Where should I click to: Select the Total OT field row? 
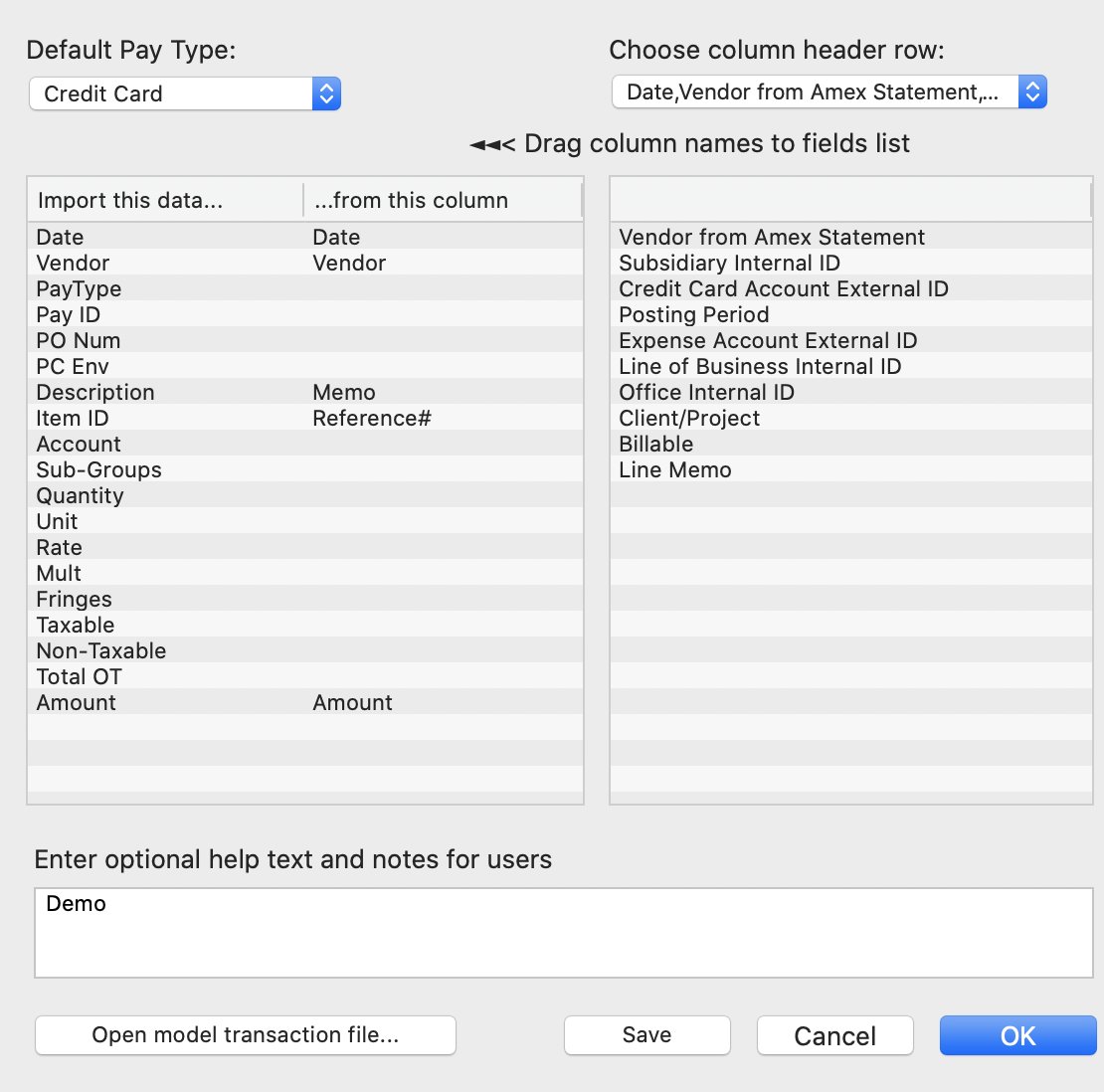coord(305,676)
